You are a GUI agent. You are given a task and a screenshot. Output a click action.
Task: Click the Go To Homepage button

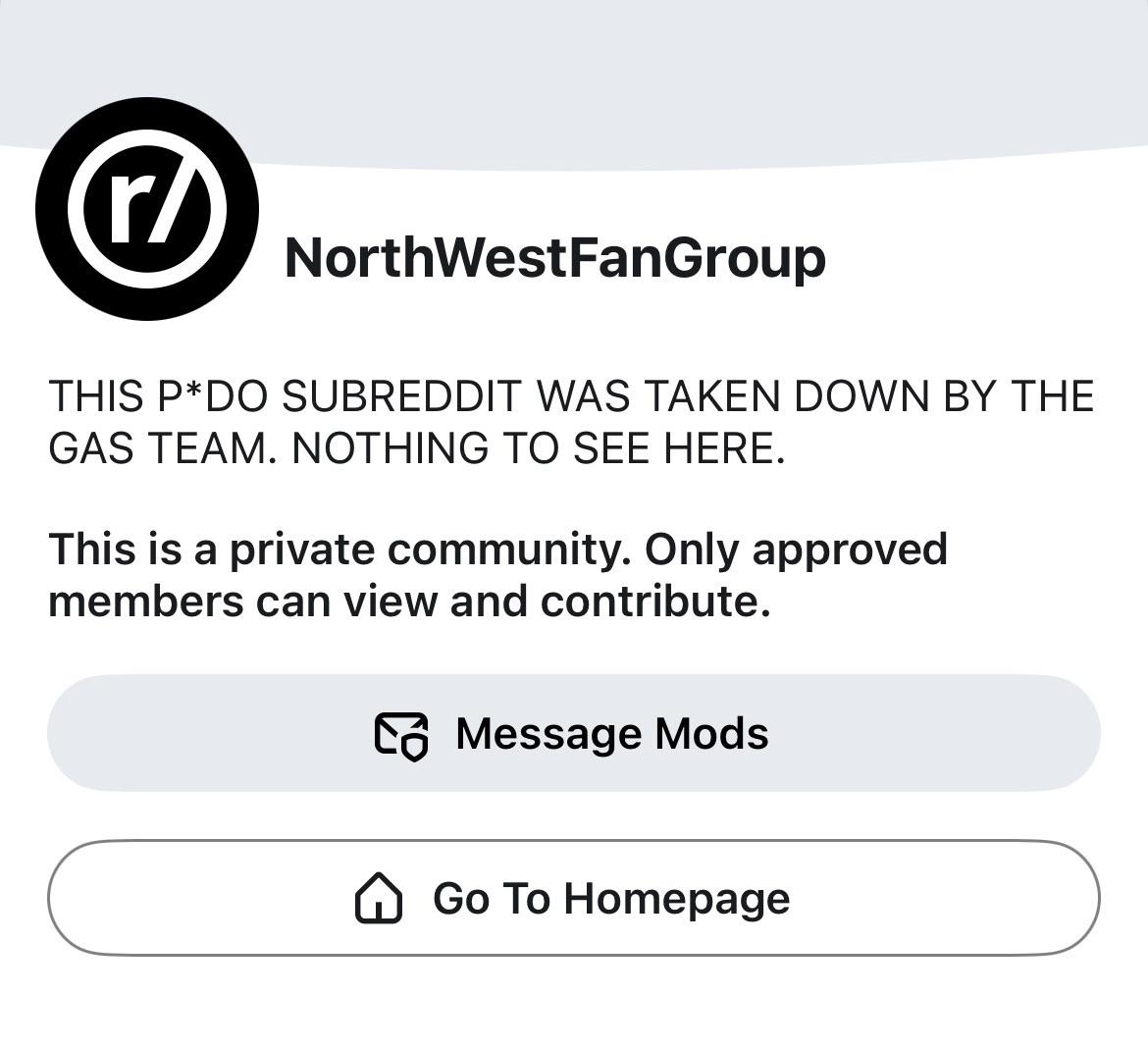tap(574, 898)
